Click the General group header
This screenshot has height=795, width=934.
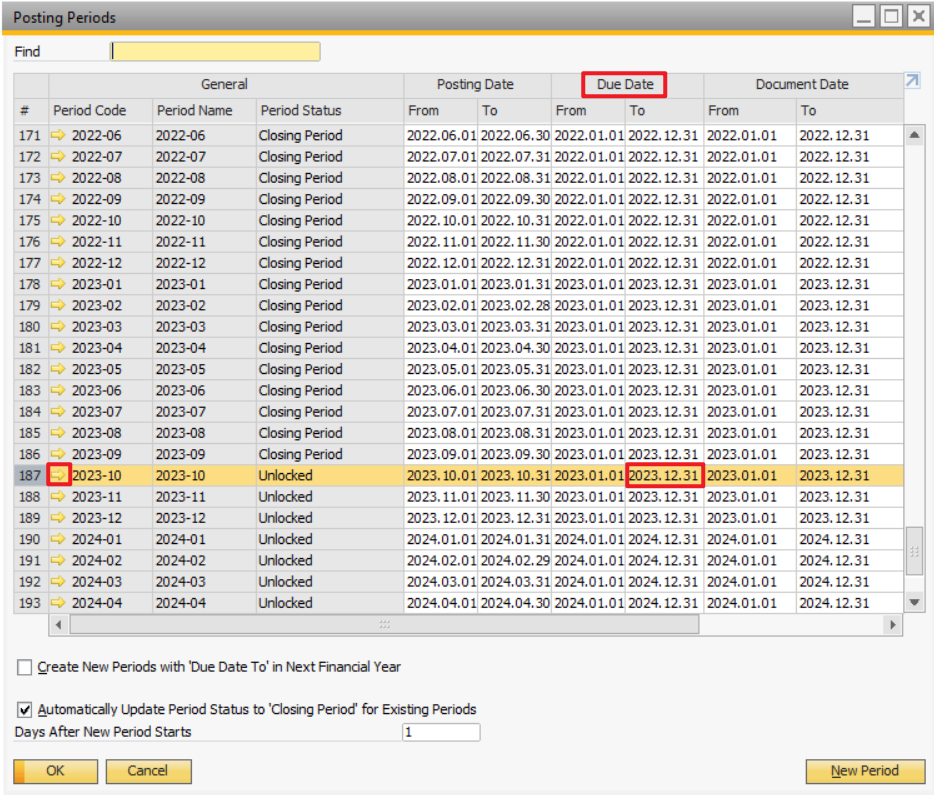pos(226,85)
